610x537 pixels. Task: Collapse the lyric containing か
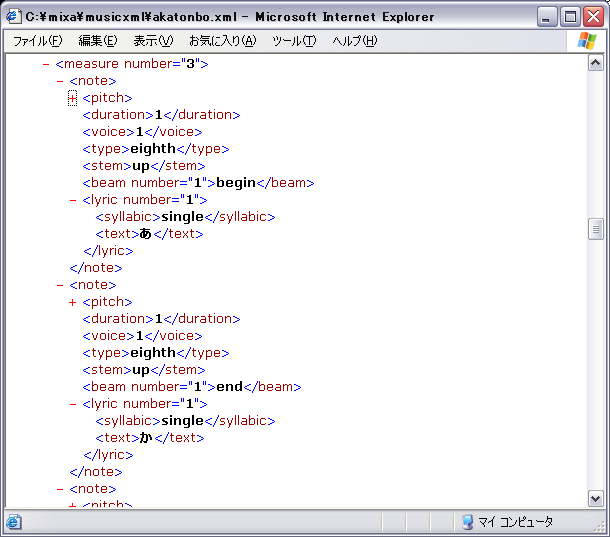73,404
